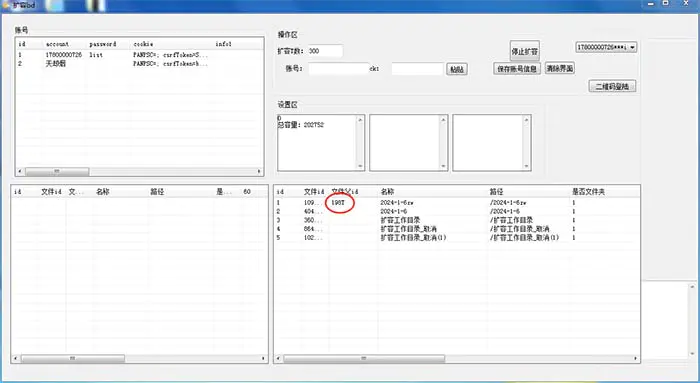This screenshot has width=700, height=383.
Task: Select the 2024-1-6rw folder row
Action: (456, 203)
